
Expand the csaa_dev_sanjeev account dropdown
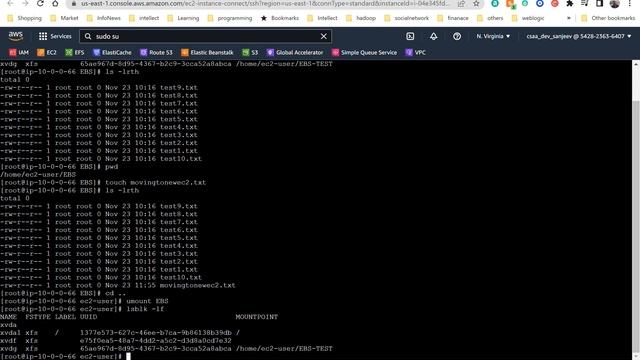pos(579,36)
